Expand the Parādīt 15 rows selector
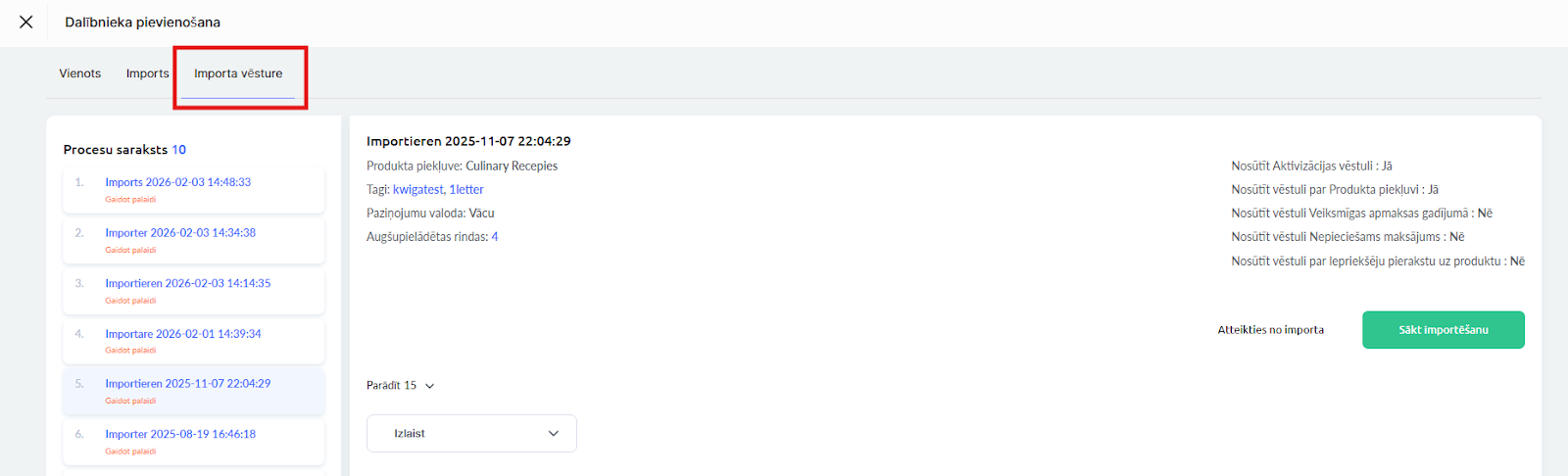Screen dimensions: 1568x476 pyautogui.click(x=392, y=386)
